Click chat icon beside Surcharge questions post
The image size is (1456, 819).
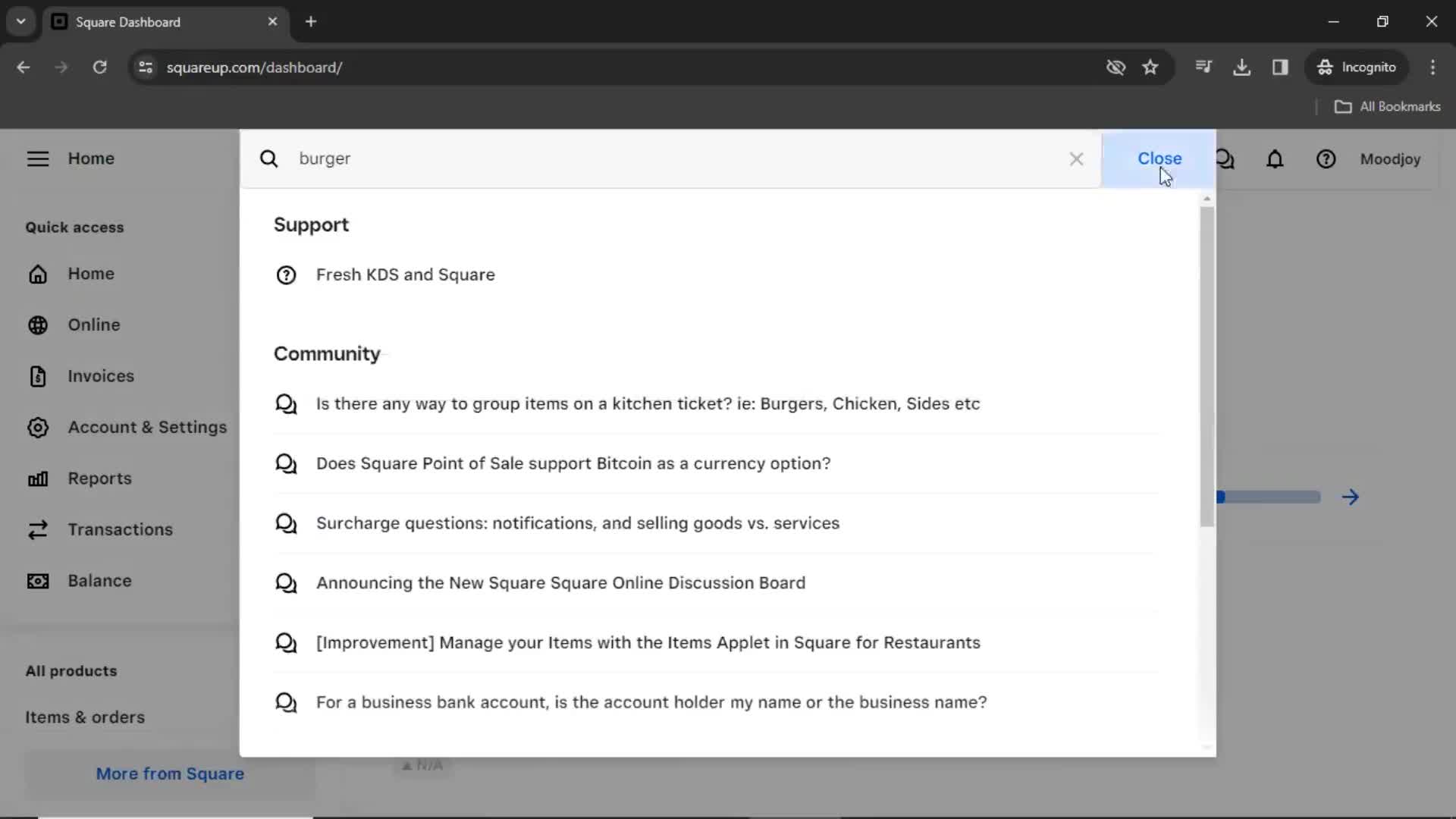click(286, 523)
